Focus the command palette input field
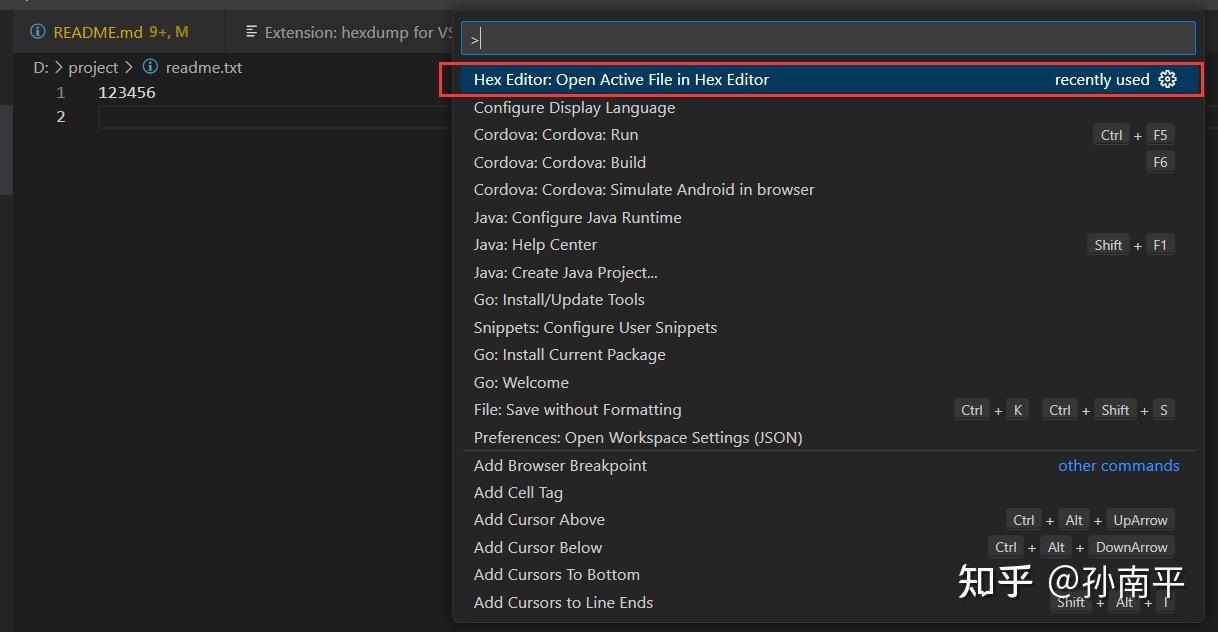The width and height of the screenshot is (1218, 632). [828, 39]
